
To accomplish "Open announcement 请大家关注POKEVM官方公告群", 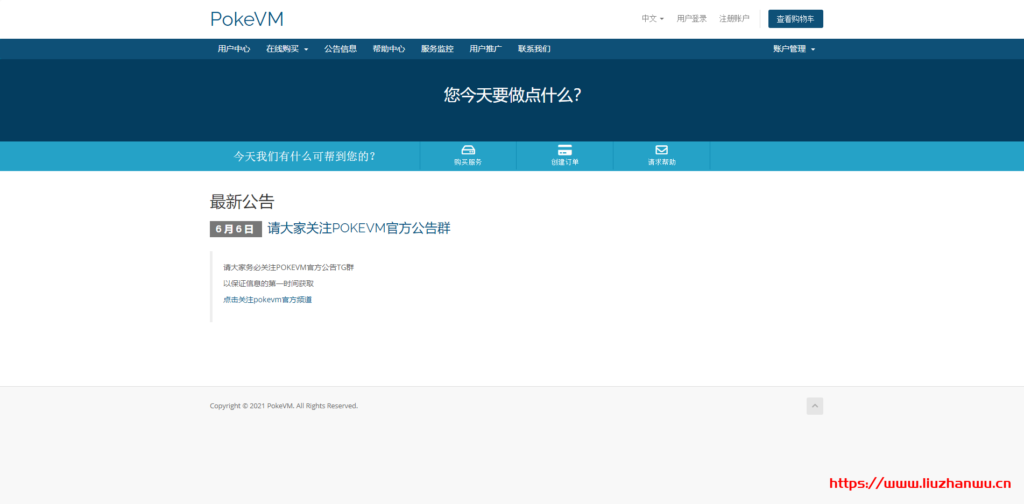I will pyautogui.click(x=359, y=228).
